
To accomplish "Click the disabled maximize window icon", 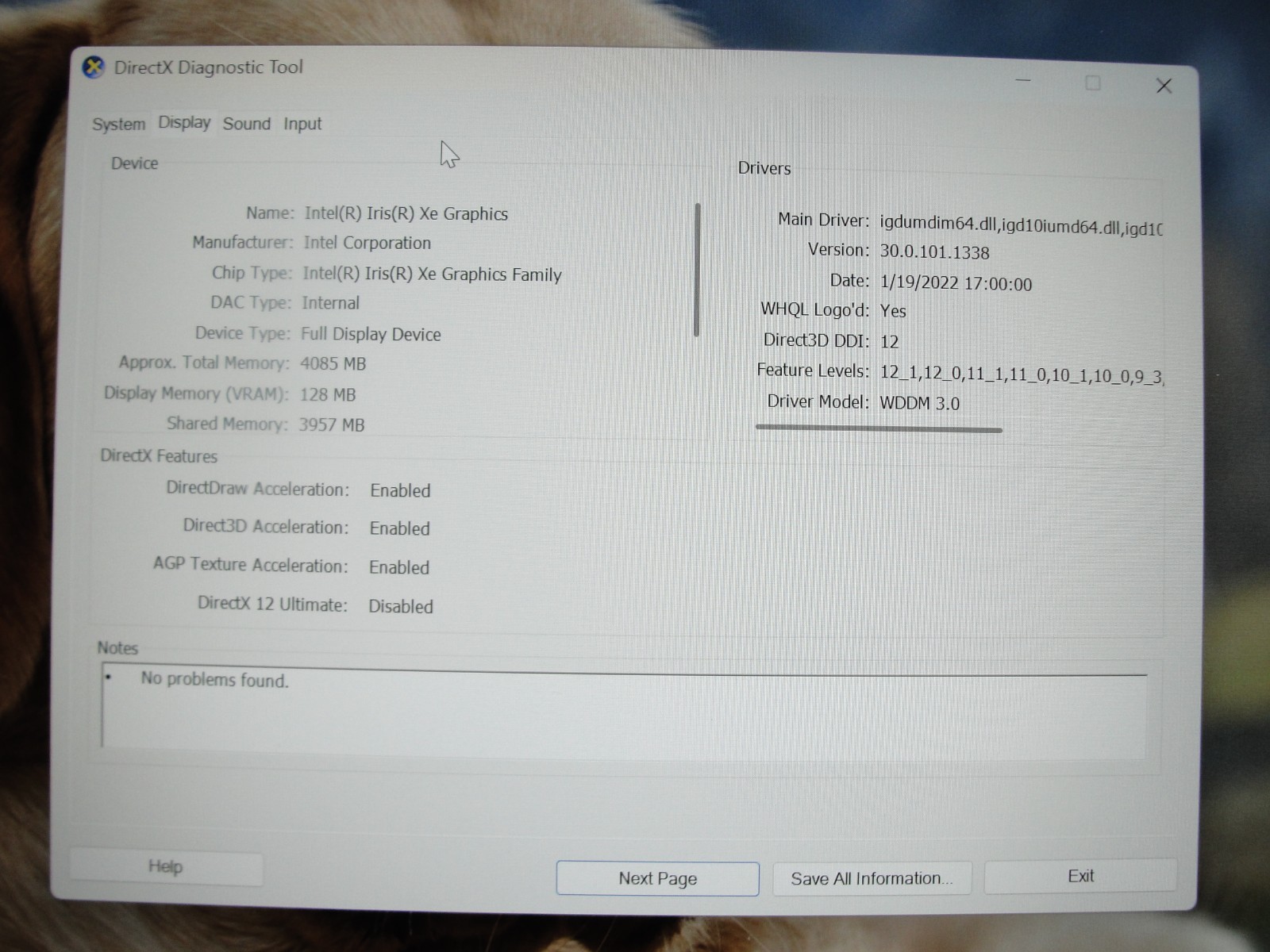I will click(x=1093, y=83).
